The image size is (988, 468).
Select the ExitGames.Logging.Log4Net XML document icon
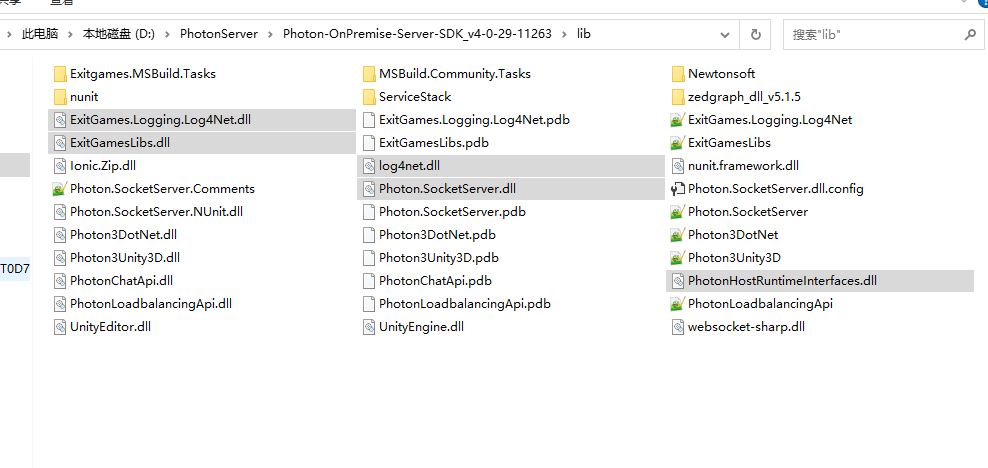[x=678, y=120]
